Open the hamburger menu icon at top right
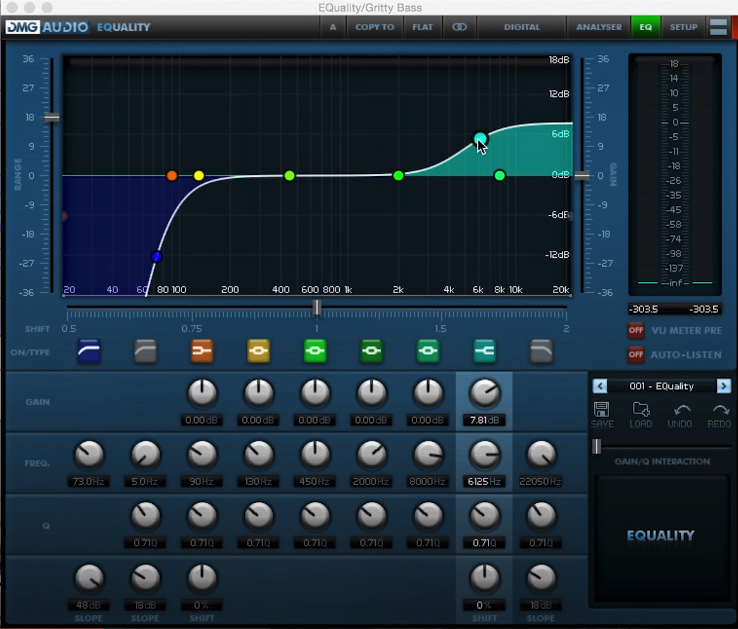This screenshot has width=738, height=629. pos(718,27)
